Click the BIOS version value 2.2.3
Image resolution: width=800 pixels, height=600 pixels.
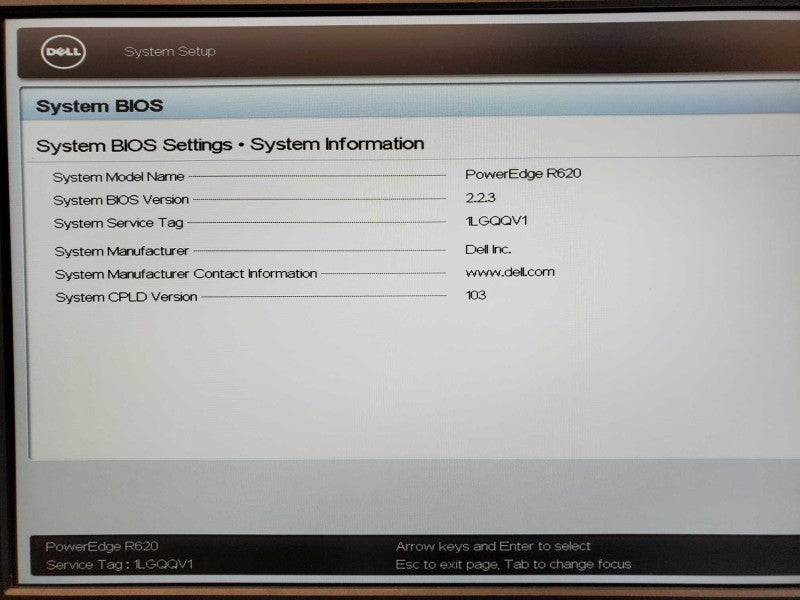click(x=480, y=197)
